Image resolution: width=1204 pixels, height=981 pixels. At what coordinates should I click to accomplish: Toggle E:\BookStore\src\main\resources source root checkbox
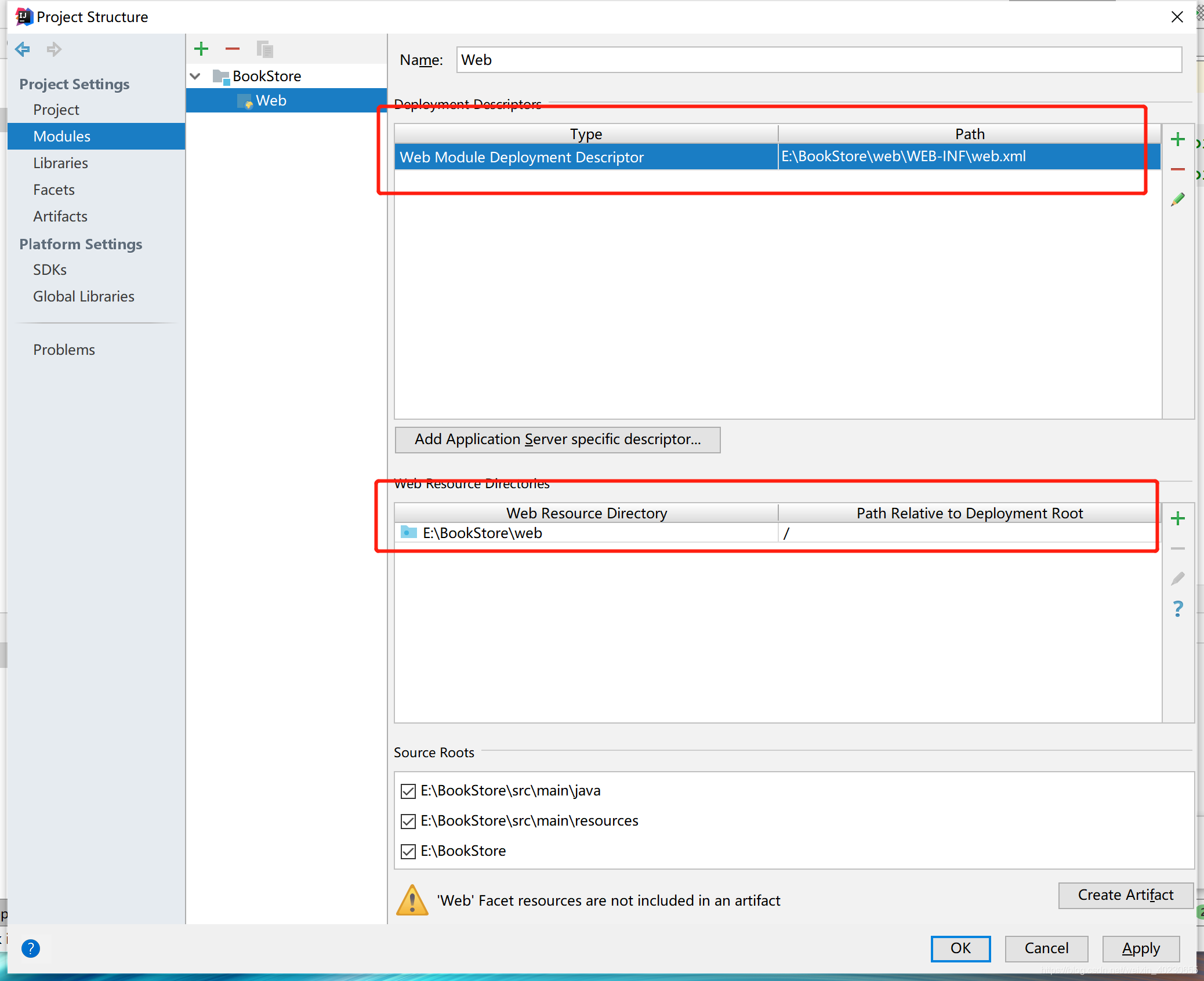pyautogui.click(x=408, y=821)
